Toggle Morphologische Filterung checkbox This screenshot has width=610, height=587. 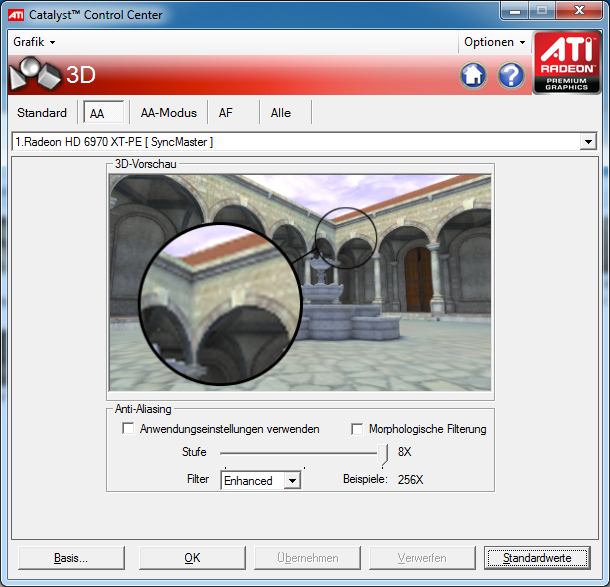click(357, 429)
